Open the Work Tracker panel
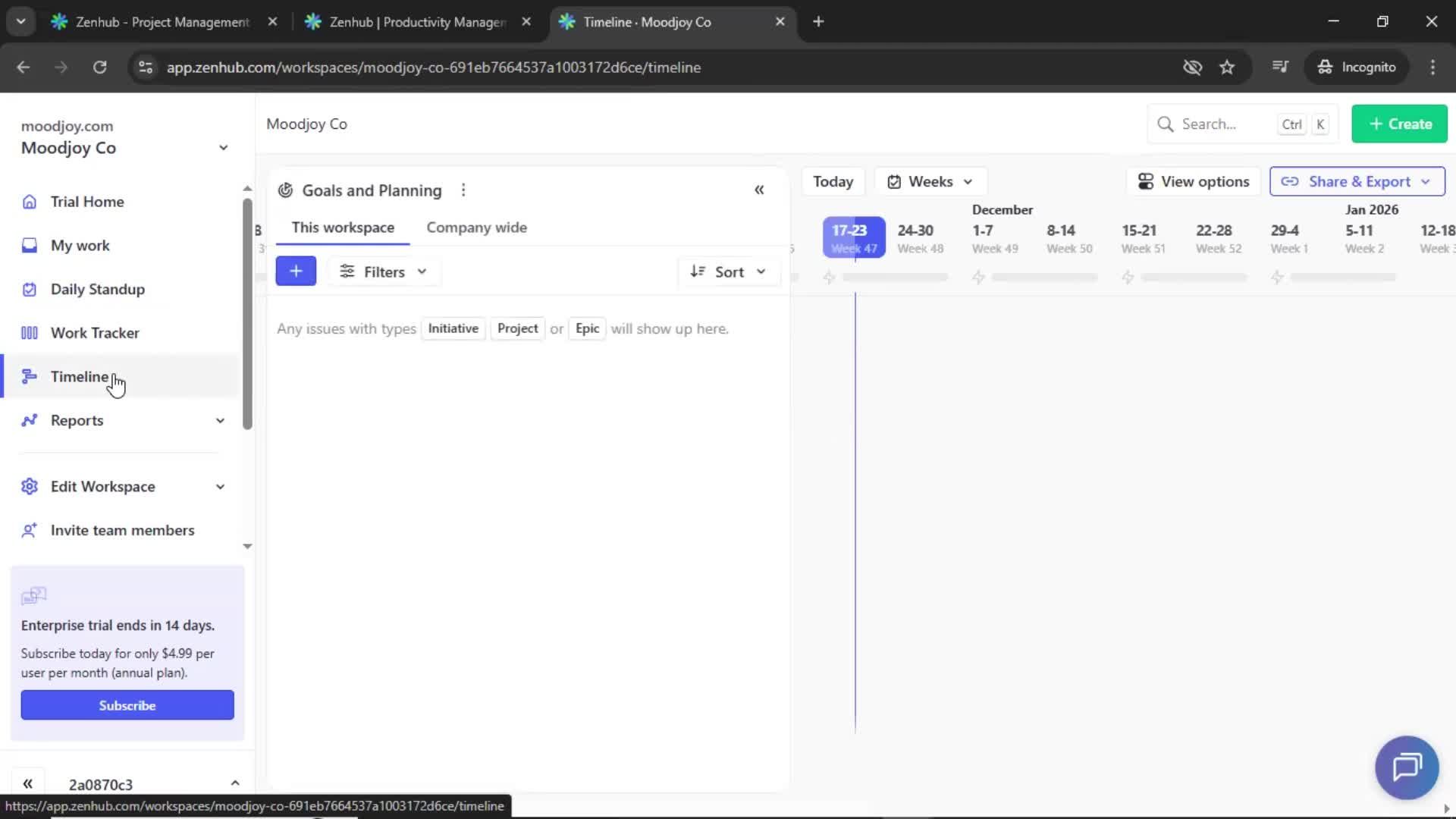 94,332
